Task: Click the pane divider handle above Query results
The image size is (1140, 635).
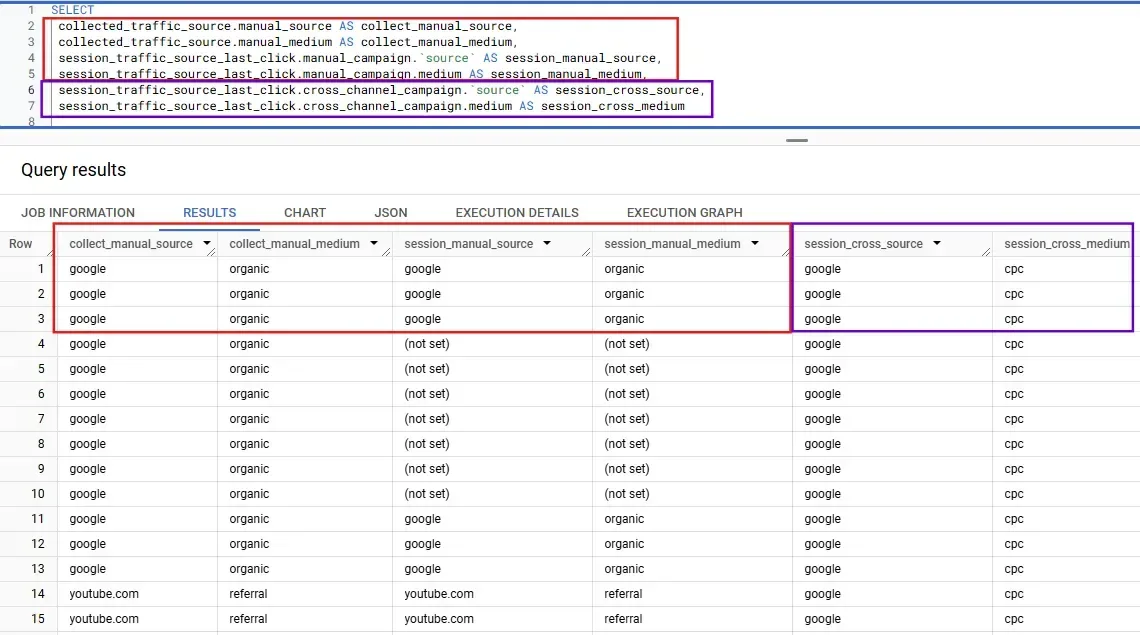Action: tap(796, 141)
